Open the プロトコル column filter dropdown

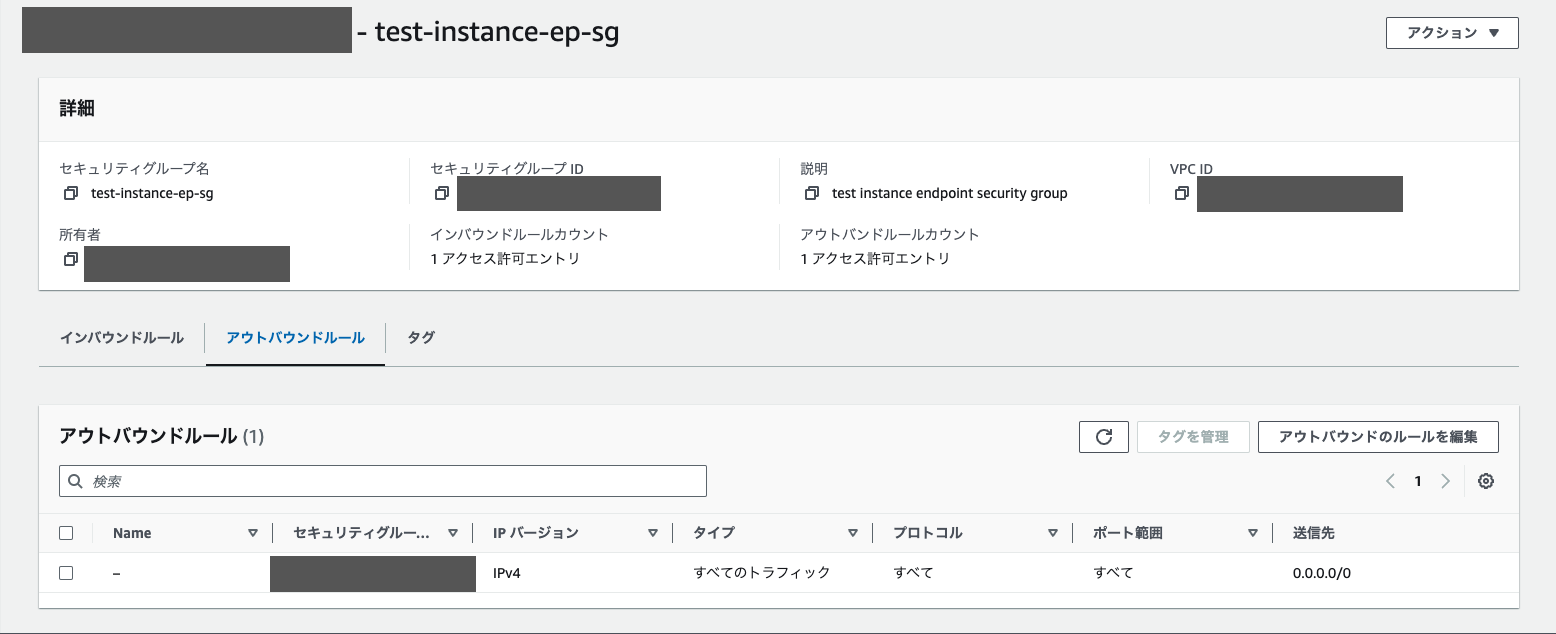click(x=1052, y=532)
